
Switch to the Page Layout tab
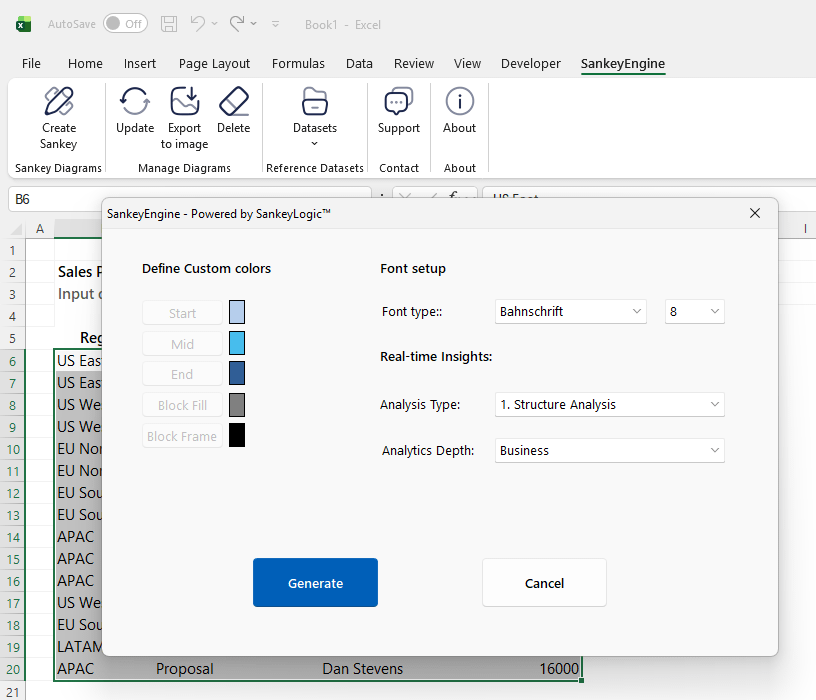214,63
